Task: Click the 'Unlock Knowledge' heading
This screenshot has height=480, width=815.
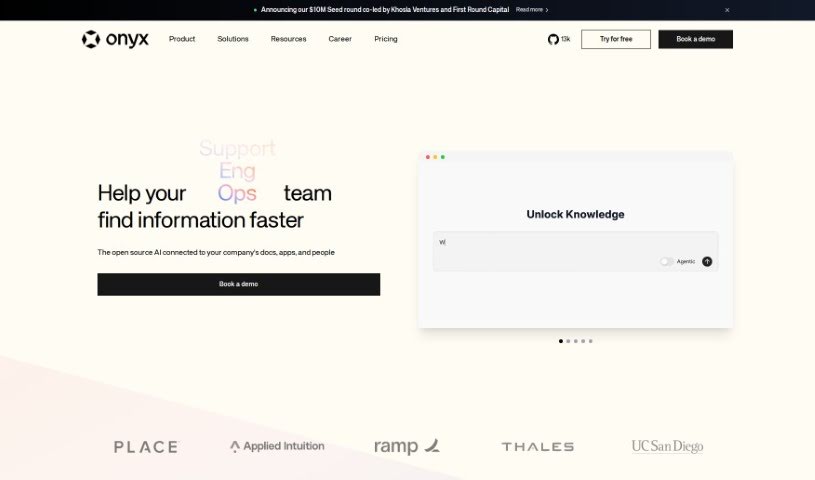Action: click(x=575, y=214)
